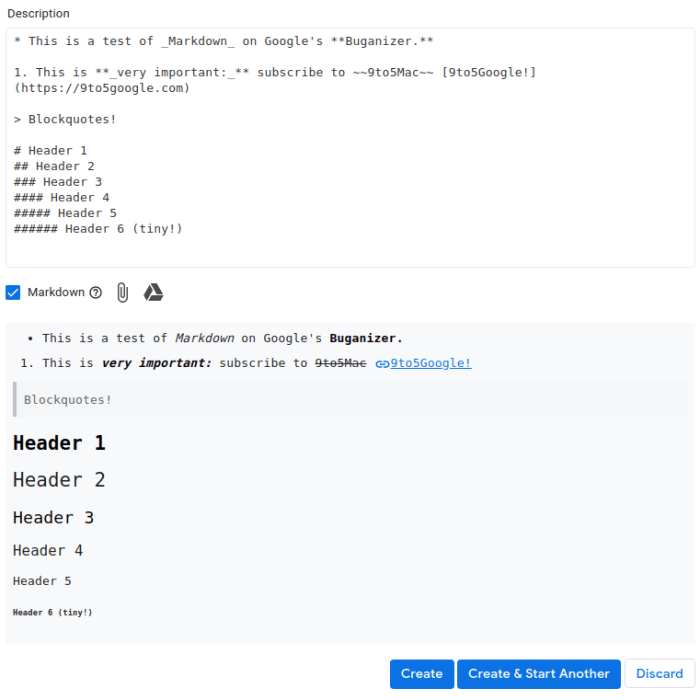Viewport: 700px width, 700px height.
Task: Click the chain-link icon before 9to5Google!
Action: [x=382, y=364]
